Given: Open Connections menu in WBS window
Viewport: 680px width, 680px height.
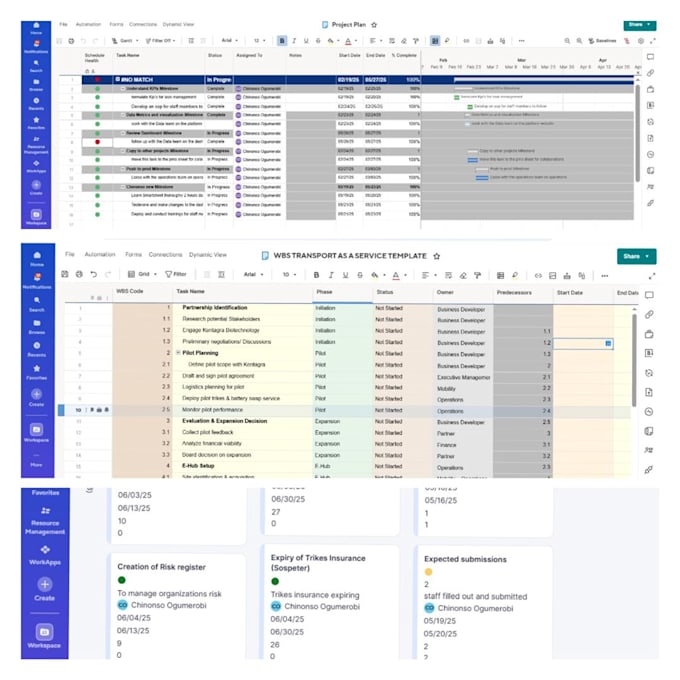Looking at the screenshot, I should [165, 255].
